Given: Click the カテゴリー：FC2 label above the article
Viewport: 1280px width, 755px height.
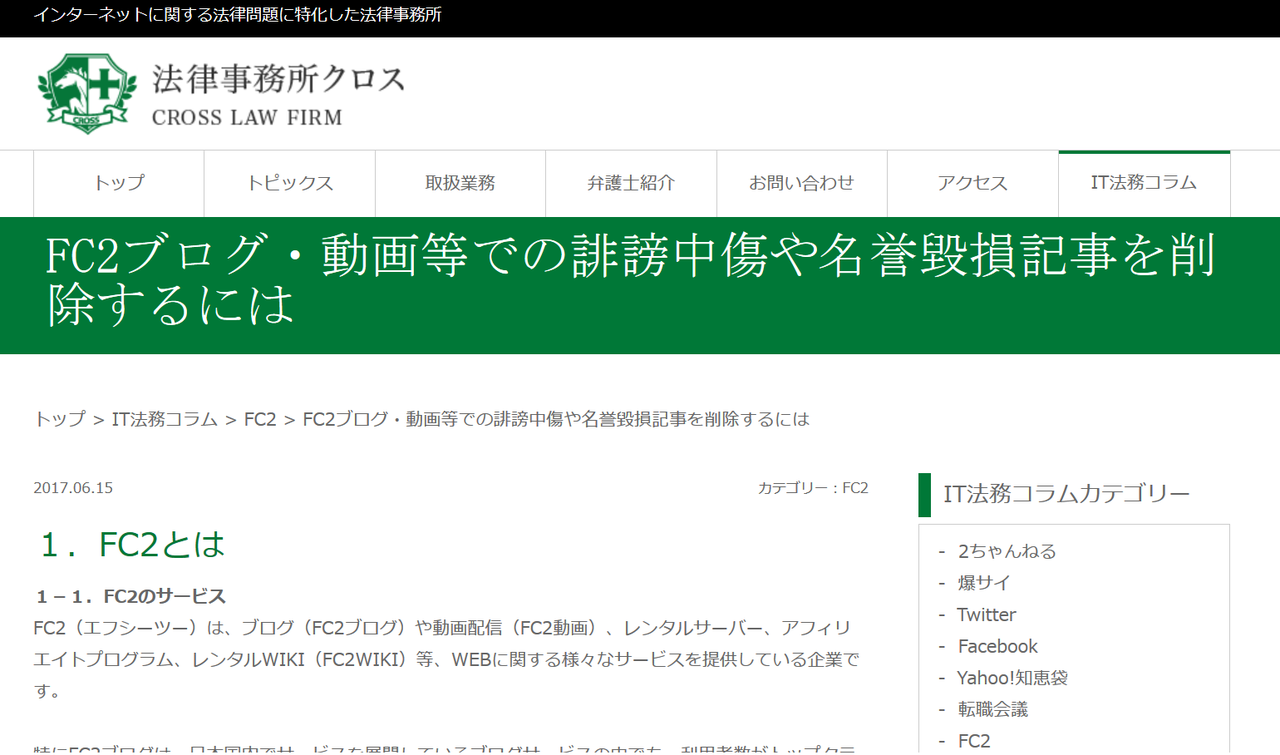Looking at the screenshot, I should click(813, 488).
